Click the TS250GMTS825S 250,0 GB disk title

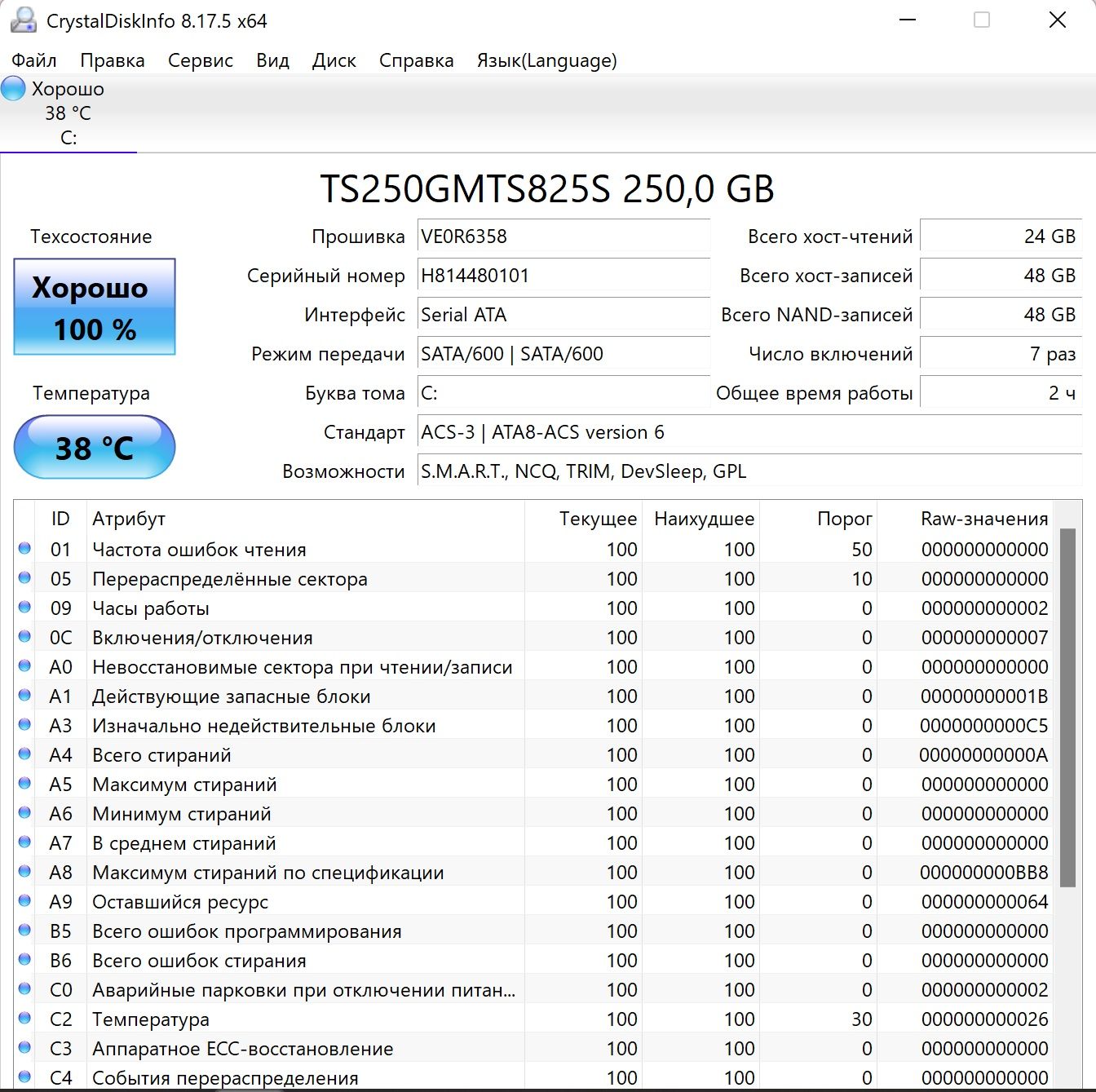coord(546,188)
